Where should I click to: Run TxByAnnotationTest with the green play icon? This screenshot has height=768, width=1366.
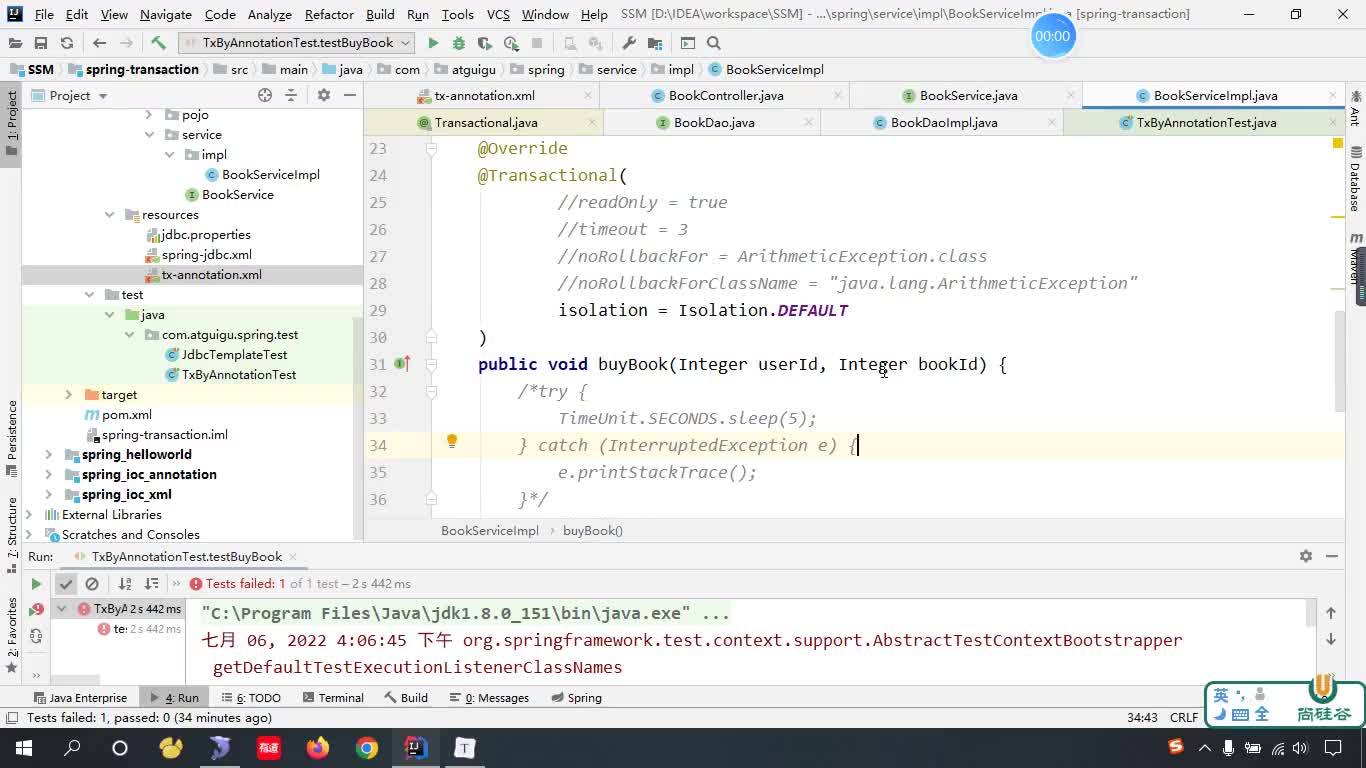tap(433, 43)
